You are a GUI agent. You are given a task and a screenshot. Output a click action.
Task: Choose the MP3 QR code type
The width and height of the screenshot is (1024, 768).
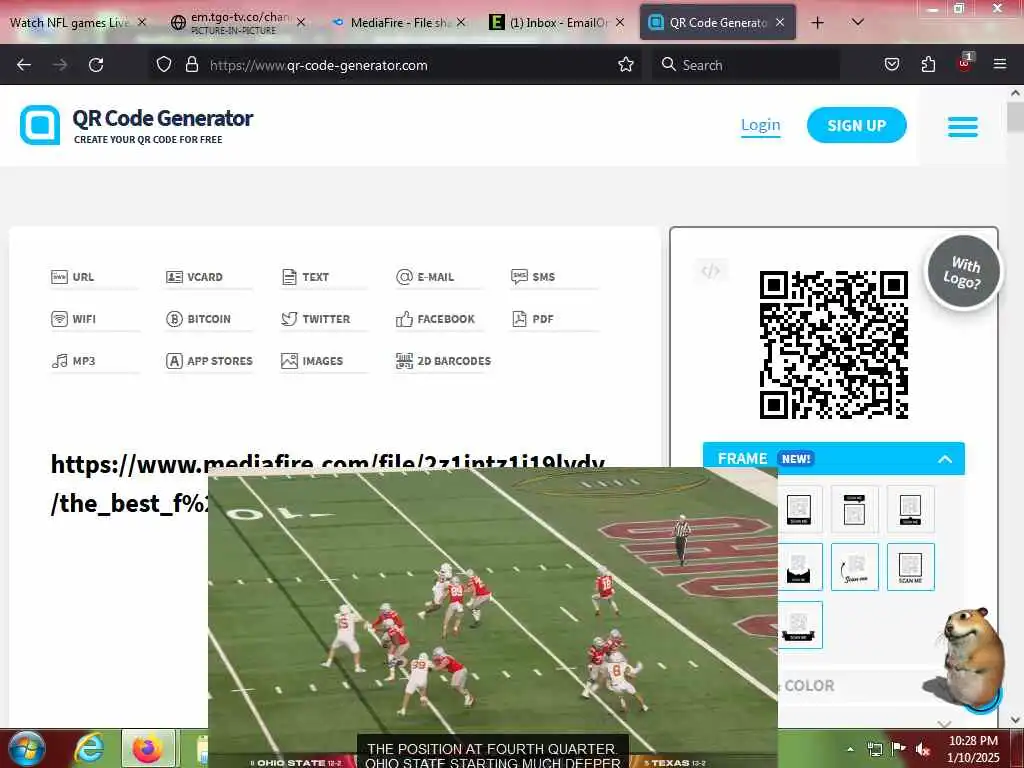[73, 360]
